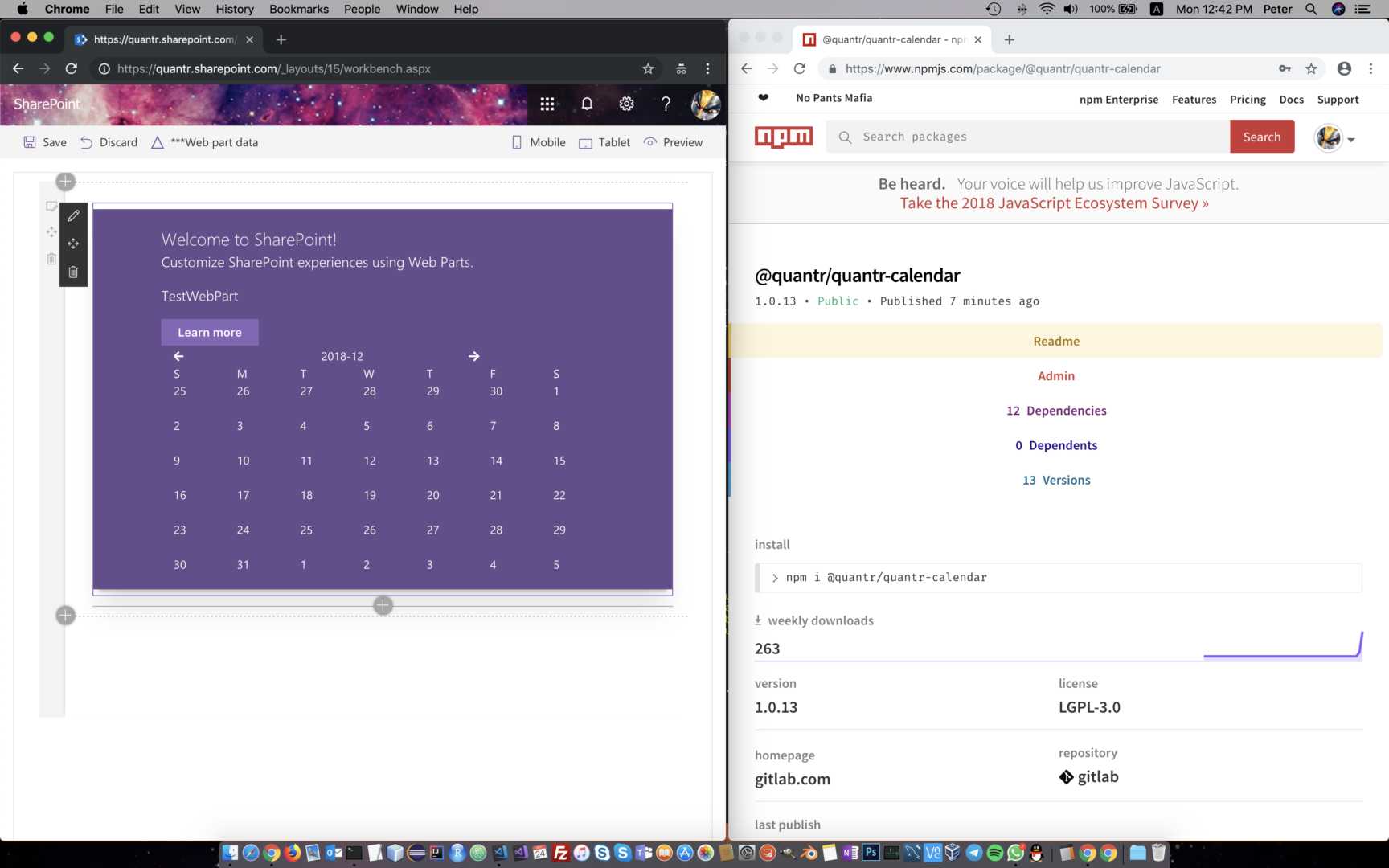Delete the web part using trash icon
1389x868 pixels.
[73, 272]
